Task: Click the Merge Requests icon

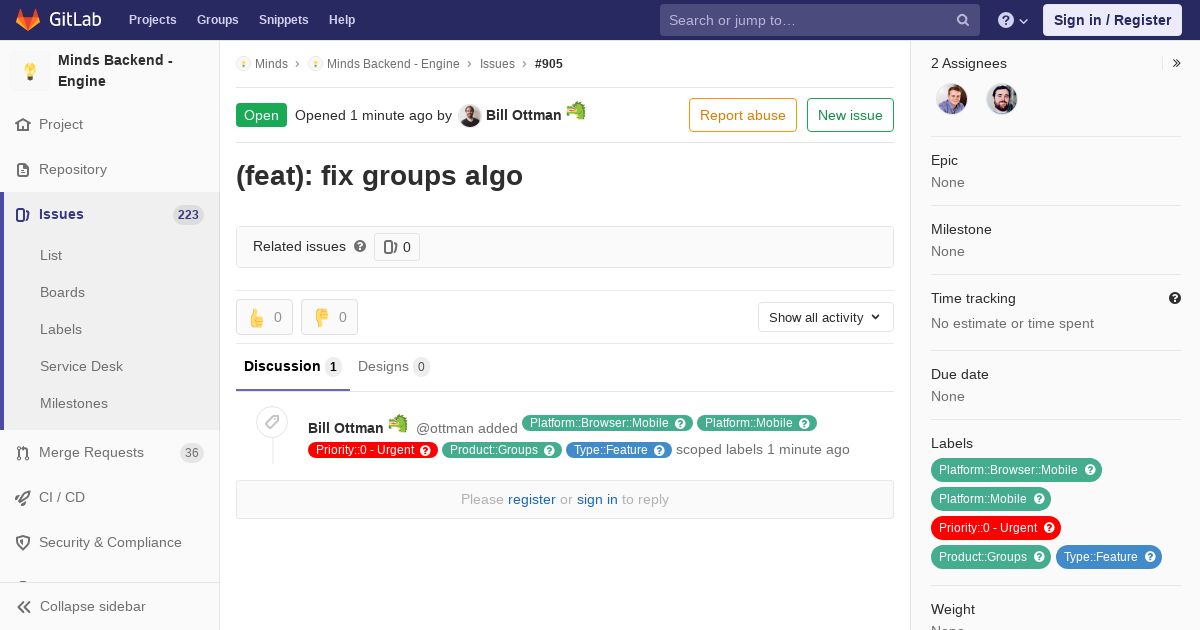Action: point(23,453)
